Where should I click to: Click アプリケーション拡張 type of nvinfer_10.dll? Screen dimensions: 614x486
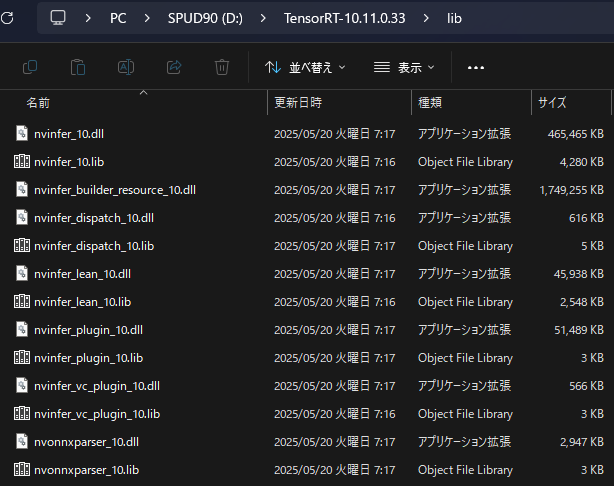click(464, 134)
